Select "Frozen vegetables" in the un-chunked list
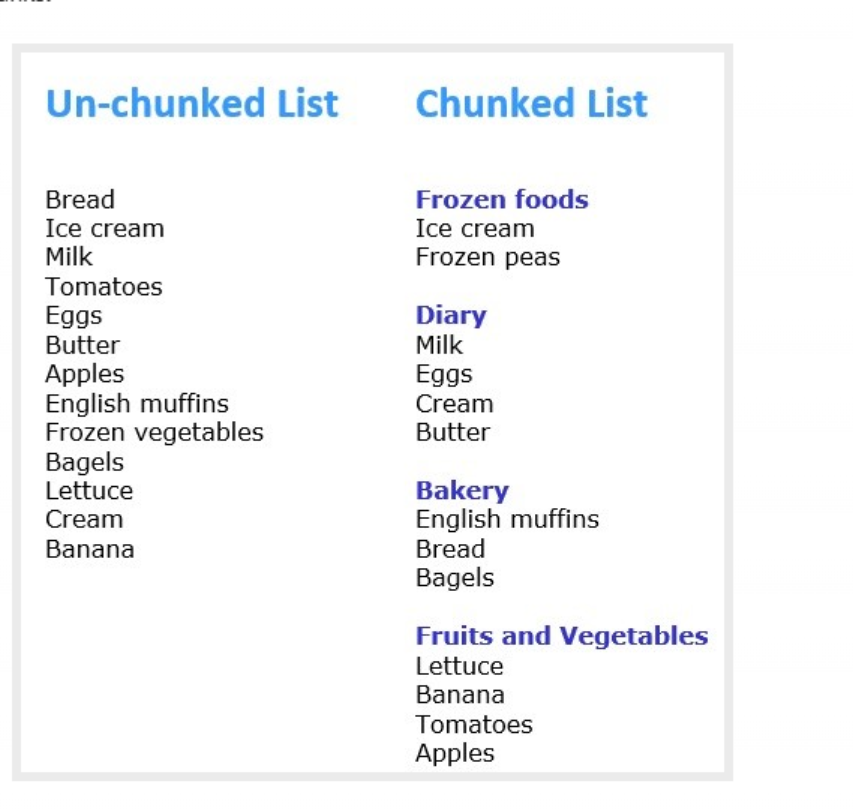This screenshot has height=810, width=853. coord(154,433)
